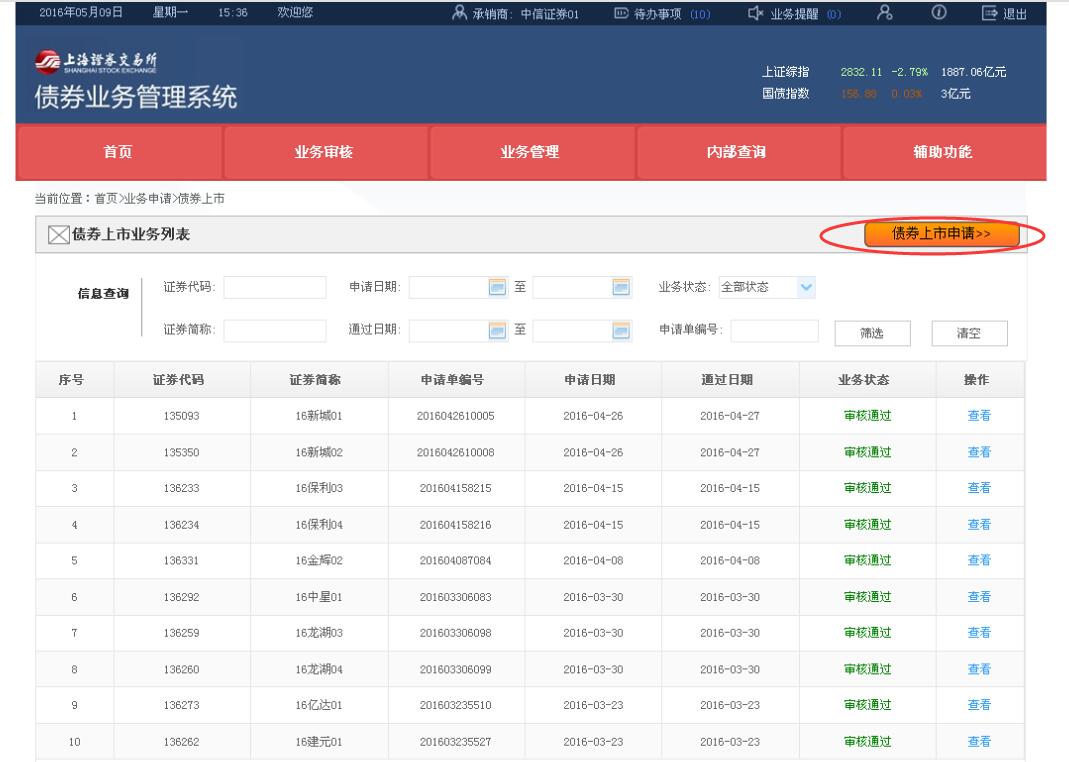The height and width of the screenshot is (762, 1069).
Task: Click the 上证综指 index value 2832.11
Action: click(861, 72)
